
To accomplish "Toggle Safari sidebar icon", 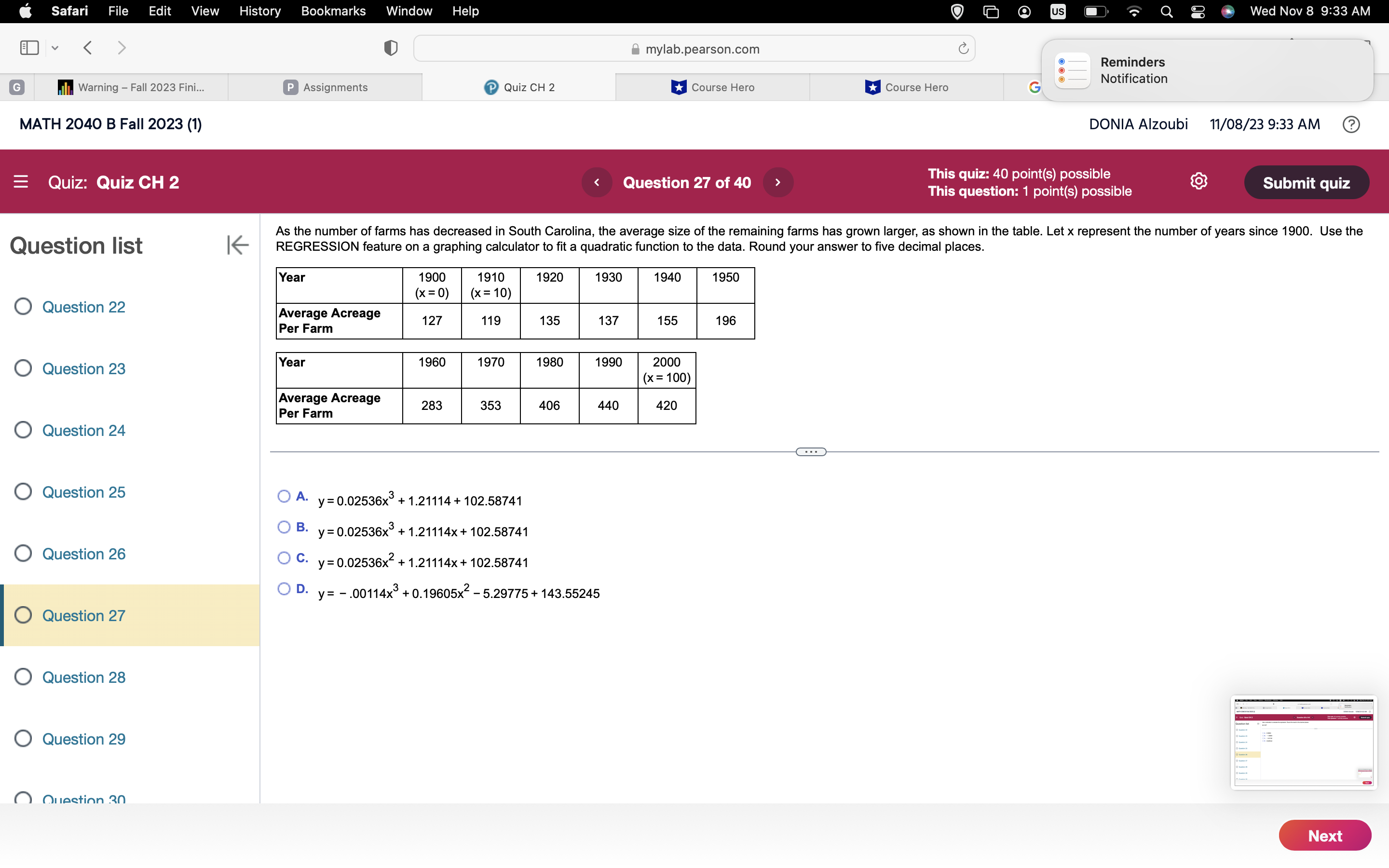I will pos(29,48).
